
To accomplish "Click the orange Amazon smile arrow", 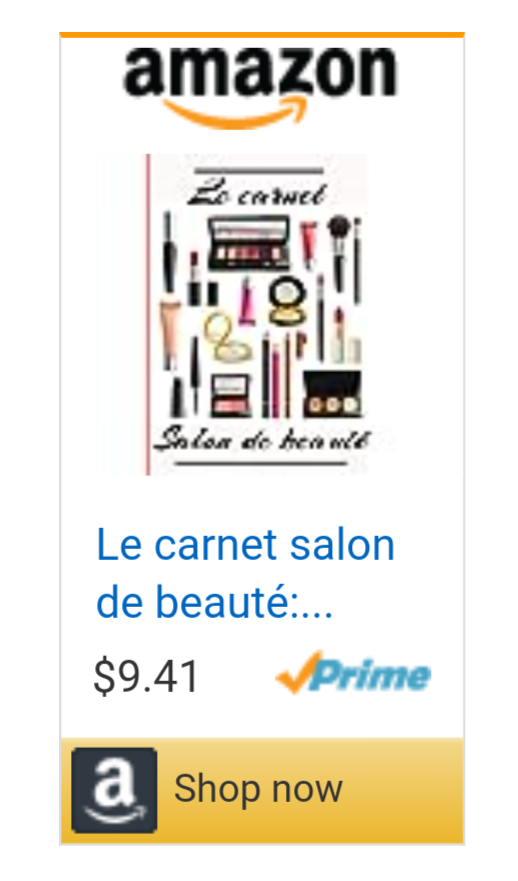I will 235,112.
